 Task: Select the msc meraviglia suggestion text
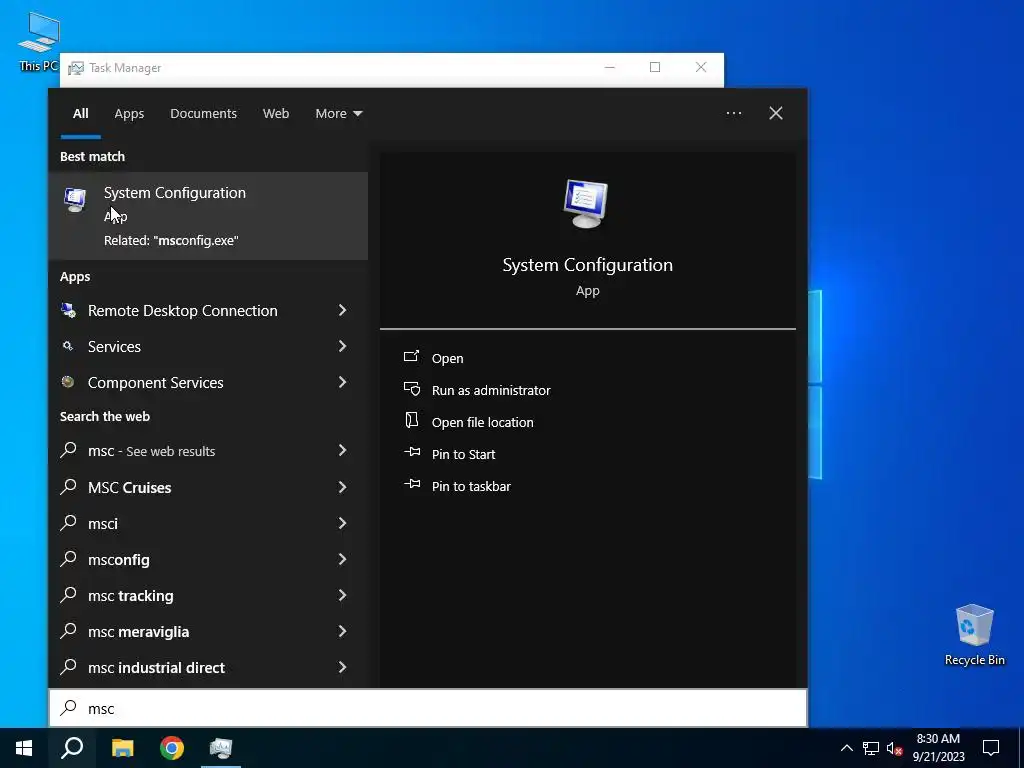point(138,632)
